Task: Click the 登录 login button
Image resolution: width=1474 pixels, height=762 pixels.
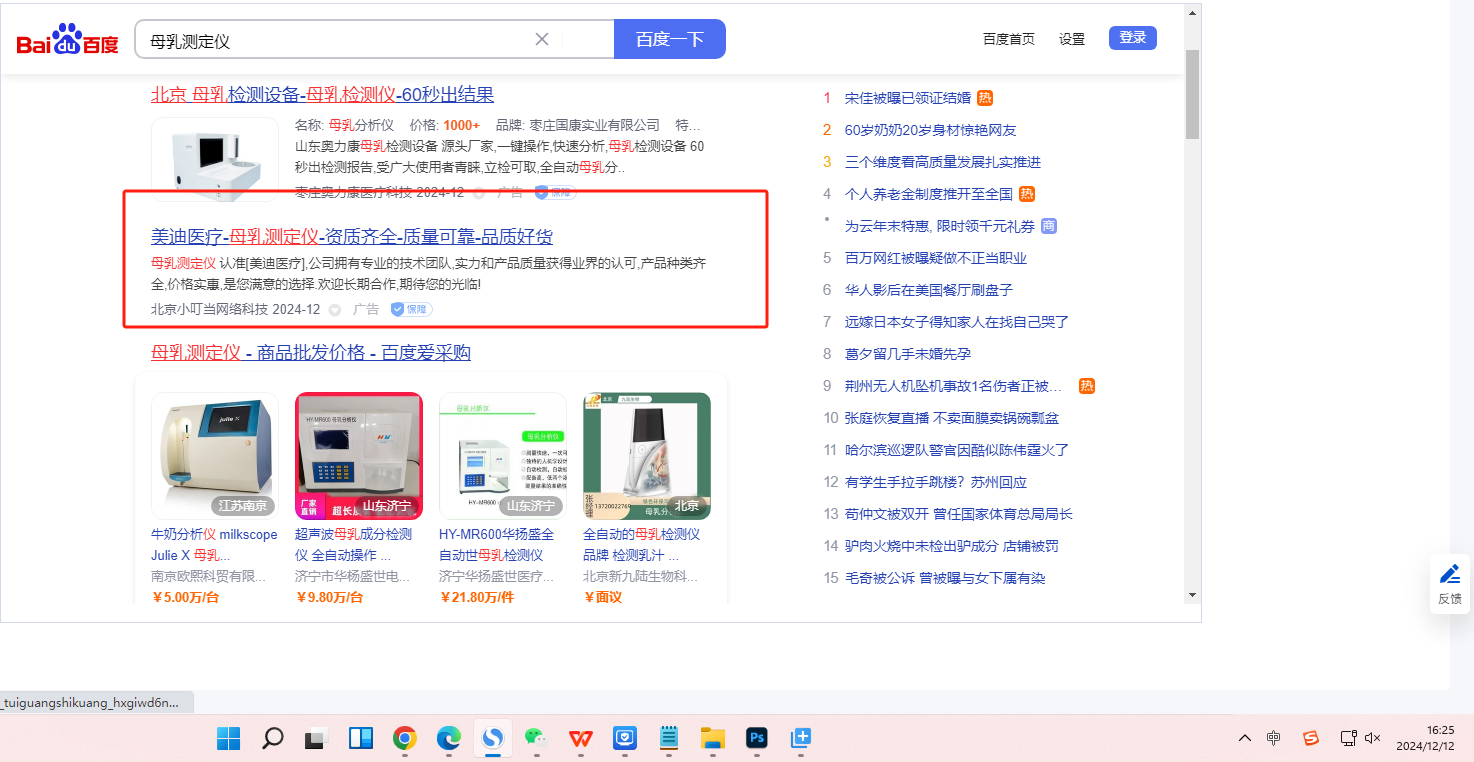Action: pyautogui.click(x=1132, y=38)
